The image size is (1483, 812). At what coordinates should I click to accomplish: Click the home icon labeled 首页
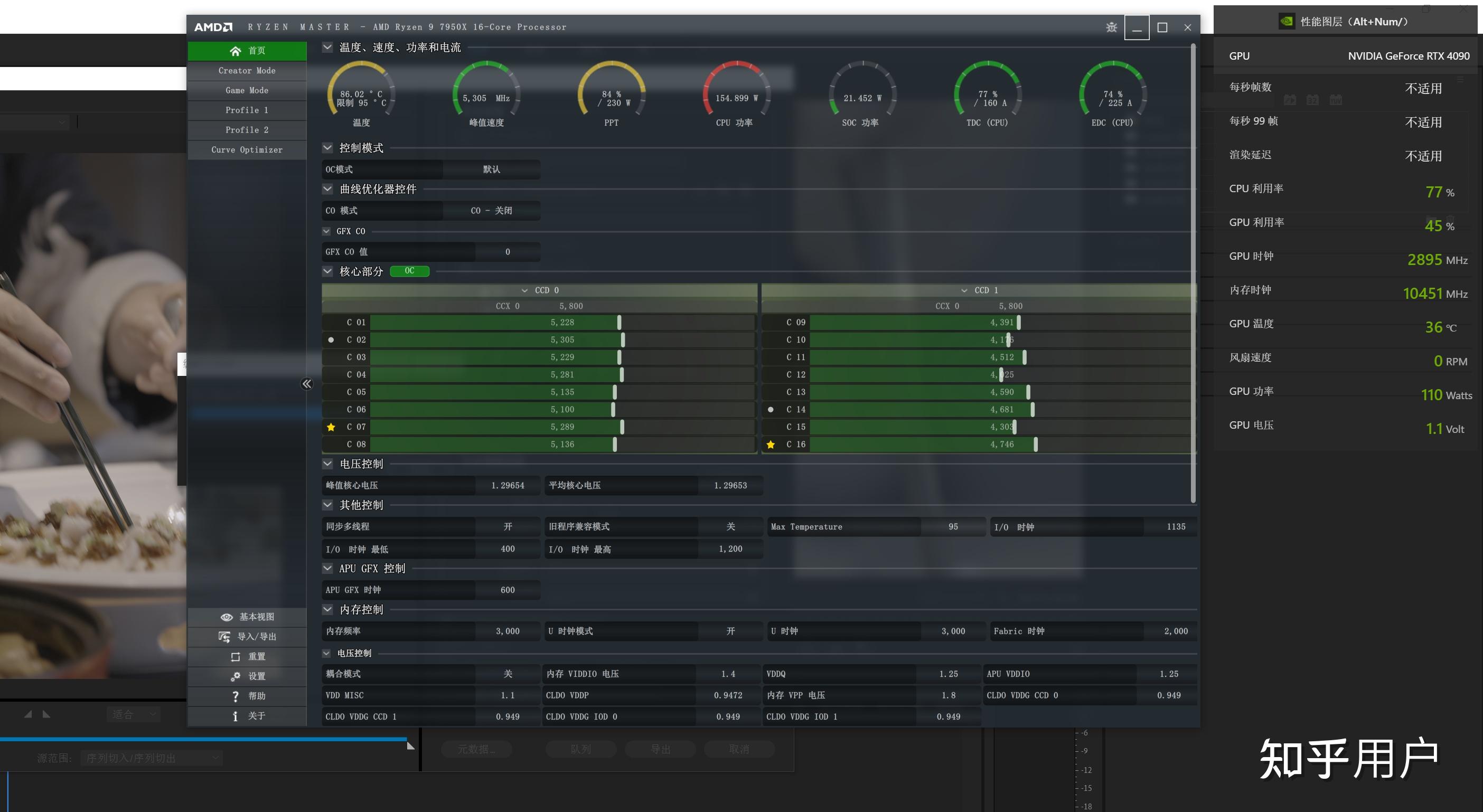(x=235, y=51)
